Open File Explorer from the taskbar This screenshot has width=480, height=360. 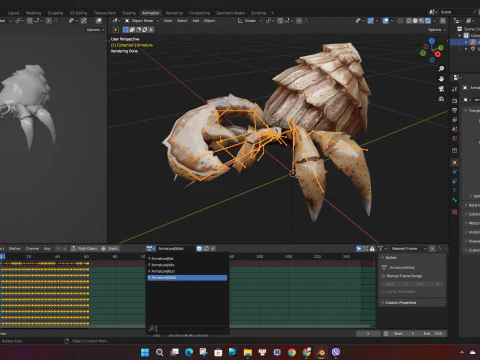248,352
